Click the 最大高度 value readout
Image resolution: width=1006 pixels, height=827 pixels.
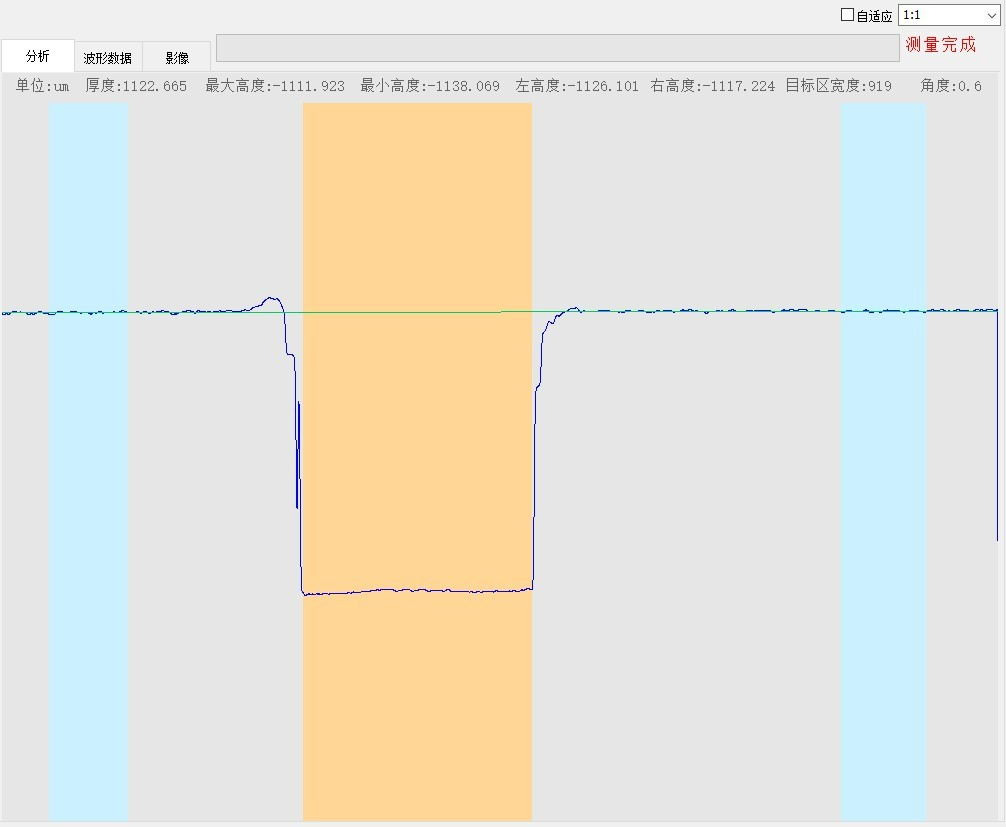(275, 86)
